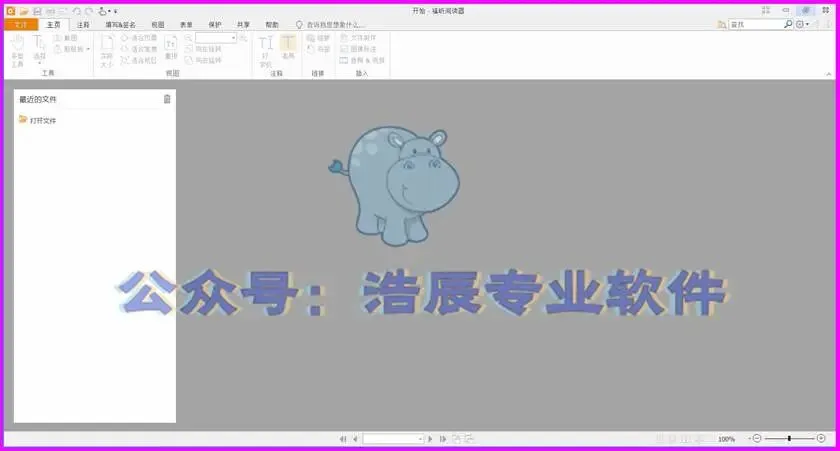Click the page number box in status bar
This screenshot has height=451, width=840.
click(x=393, y=439)
